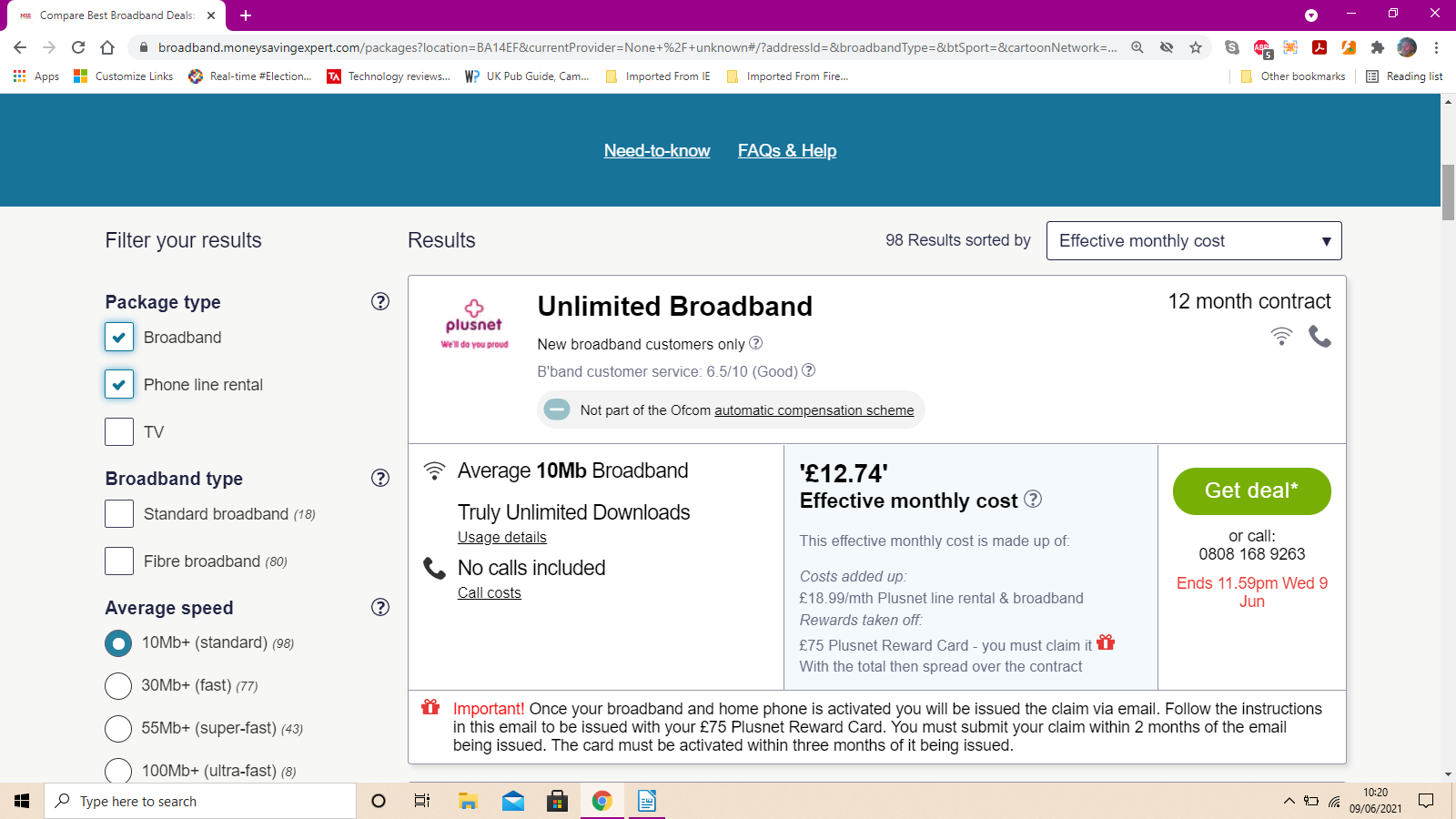
Task: Click the browser back arrow
Action: pos(20,47)
